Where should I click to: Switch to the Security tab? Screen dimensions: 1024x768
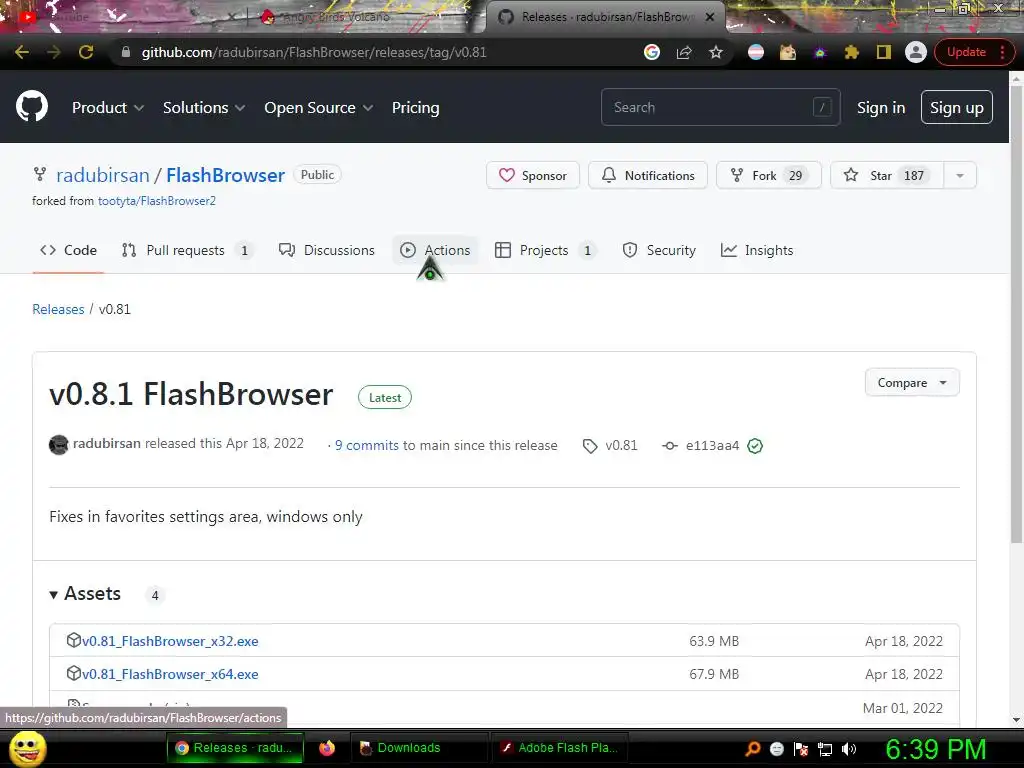tap(659, 250)
